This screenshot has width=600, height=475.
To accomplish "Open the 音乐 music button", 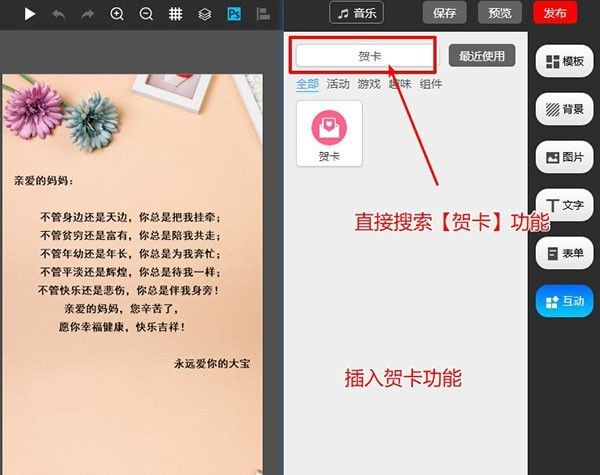I will [x=356, y=13].
